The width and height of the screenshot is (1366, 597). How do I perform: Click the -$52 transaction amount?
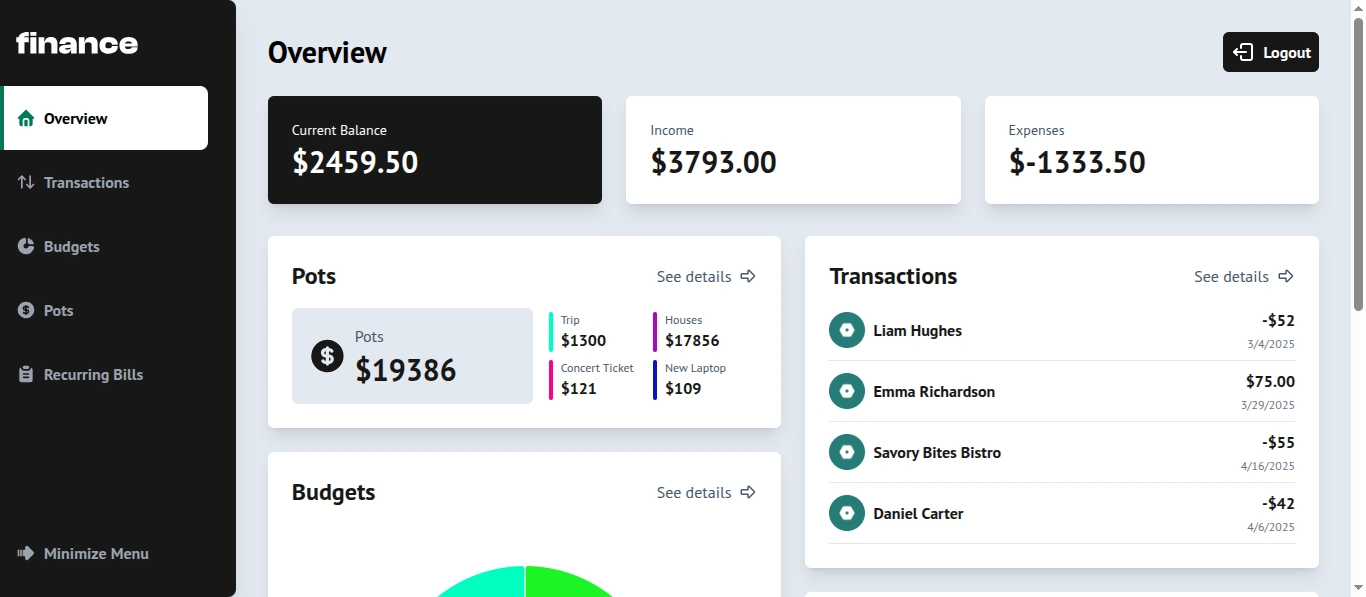1278,320
